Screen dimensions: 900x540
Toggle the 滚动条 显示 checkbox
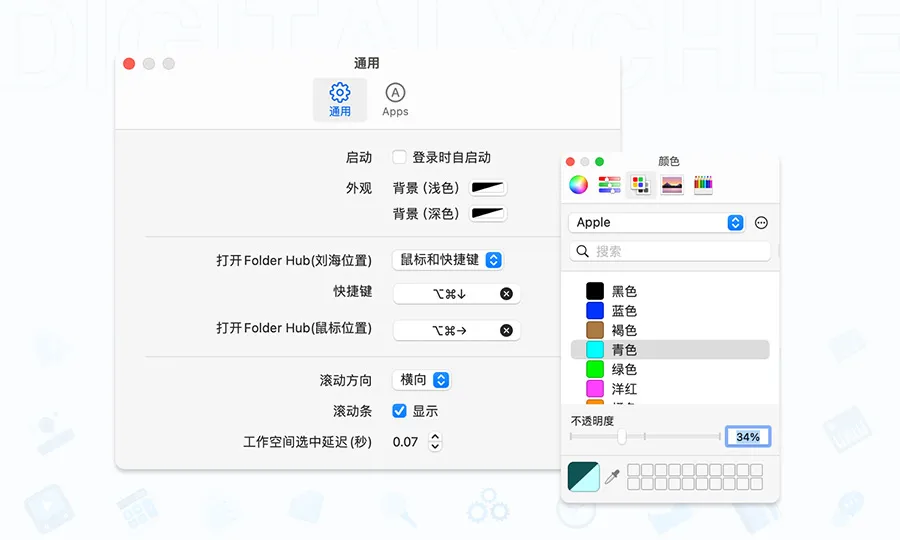(x=399, y=411)
